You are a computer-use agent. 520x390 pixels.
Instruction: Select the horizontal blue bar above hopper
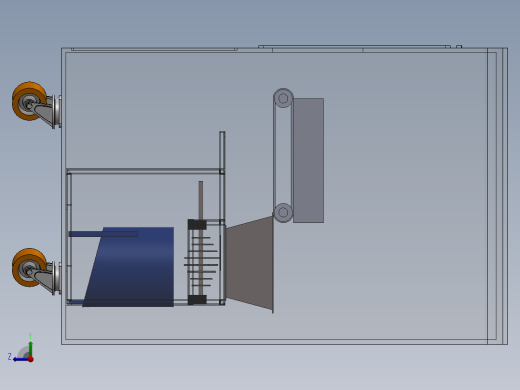coord(103,234)
